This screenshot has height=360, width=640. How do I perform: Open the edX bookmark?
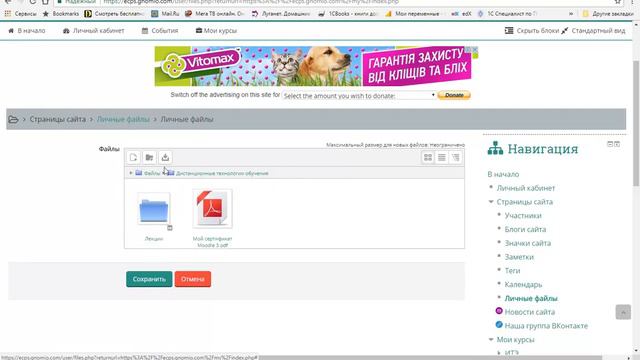[462, 13]
